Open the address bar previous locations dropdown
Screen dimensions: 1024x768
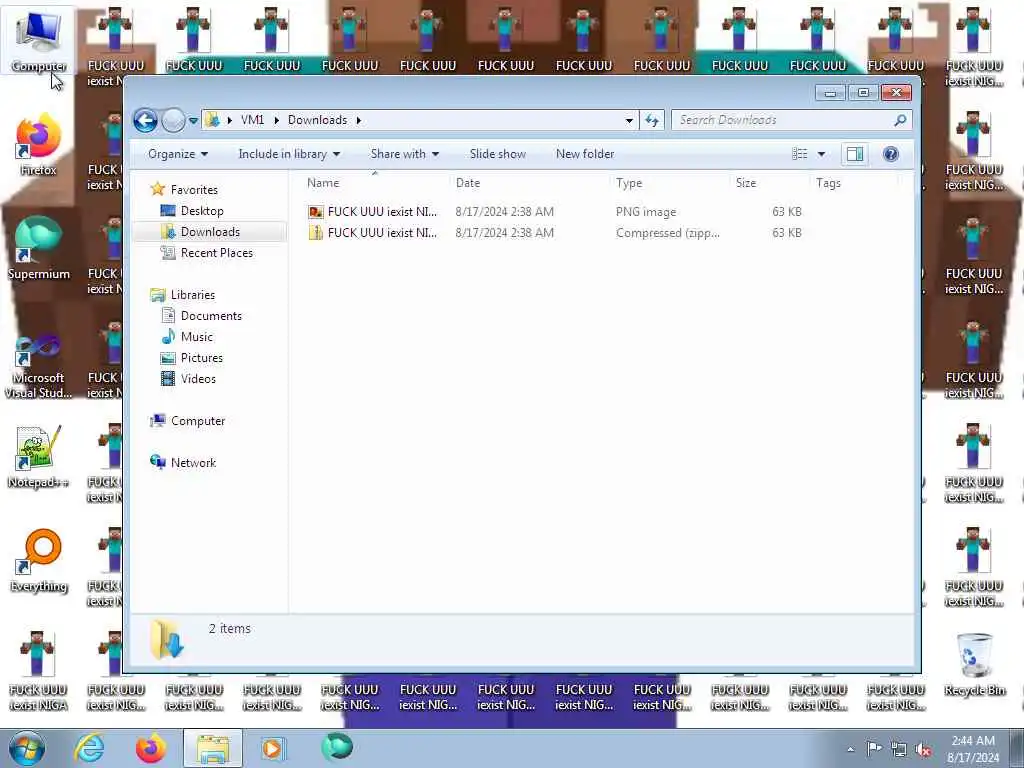point(629,120)
